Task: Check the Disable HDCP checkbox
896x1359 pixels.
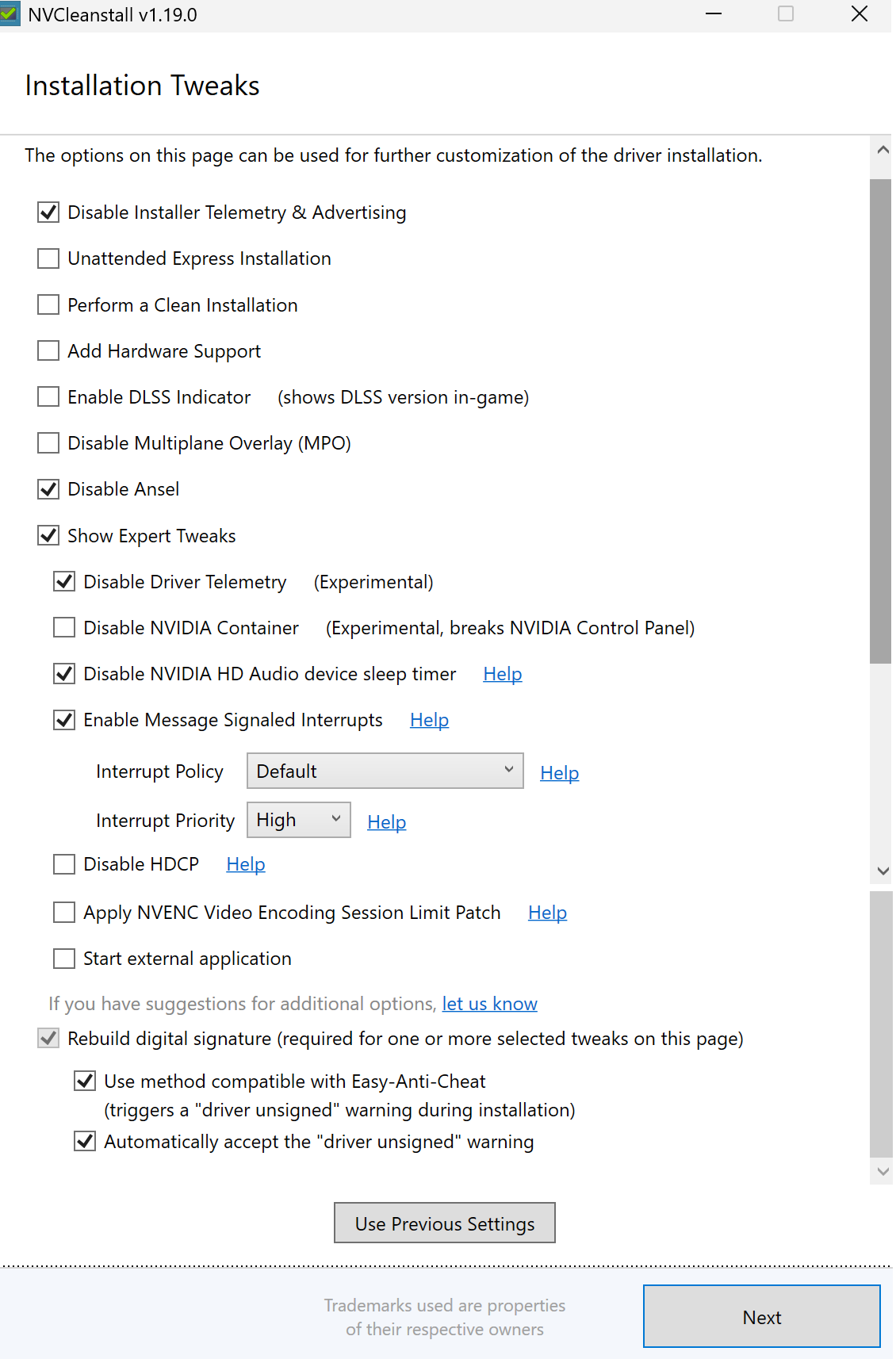Action: tap(64, 863)
